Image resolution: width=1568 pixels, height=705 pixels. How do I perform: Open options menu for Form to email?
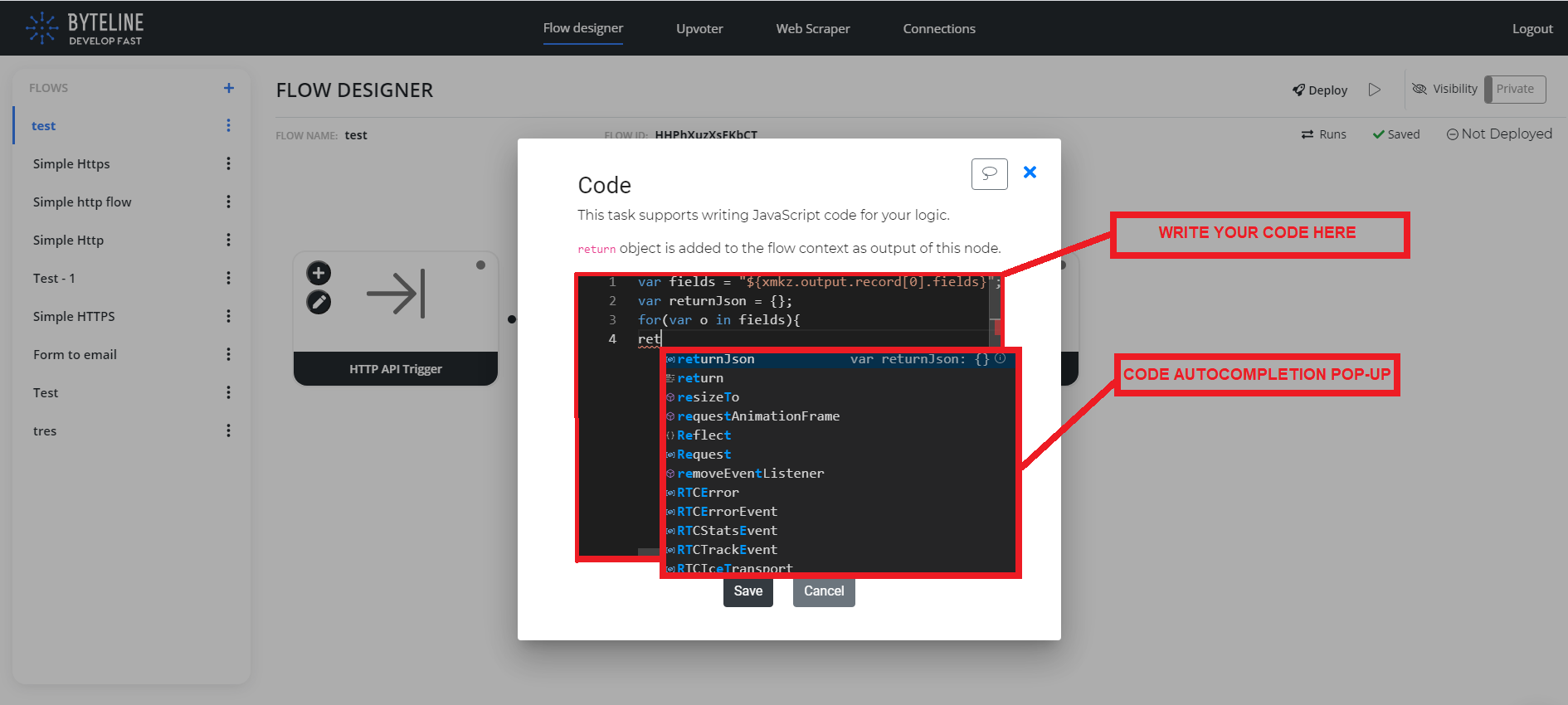[228, 354]
